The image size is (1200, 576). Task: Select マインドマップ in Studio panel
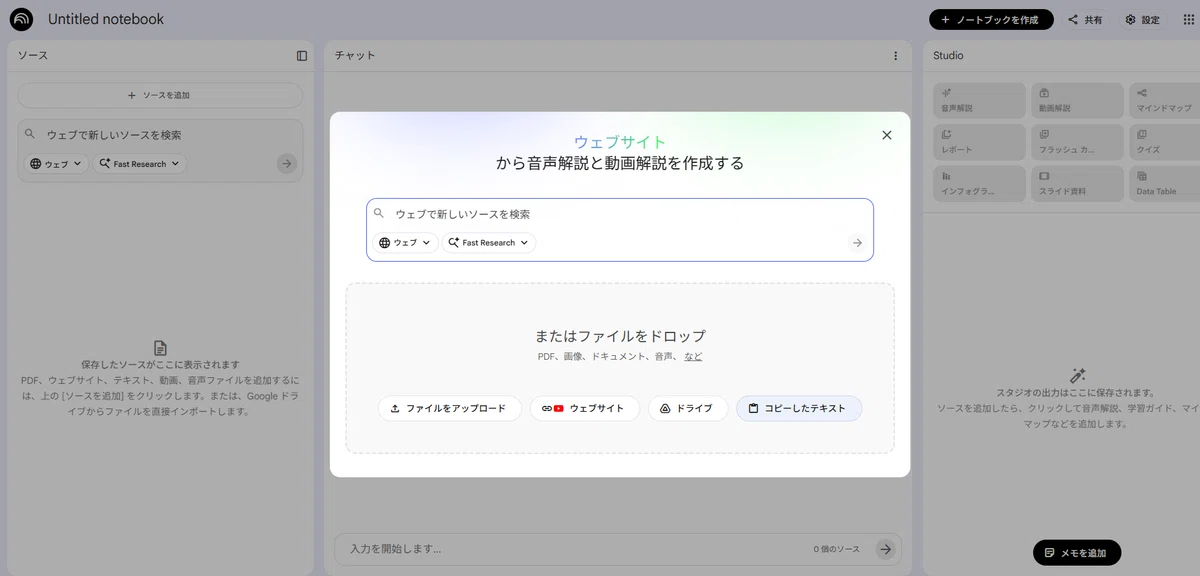(1165, 100)
